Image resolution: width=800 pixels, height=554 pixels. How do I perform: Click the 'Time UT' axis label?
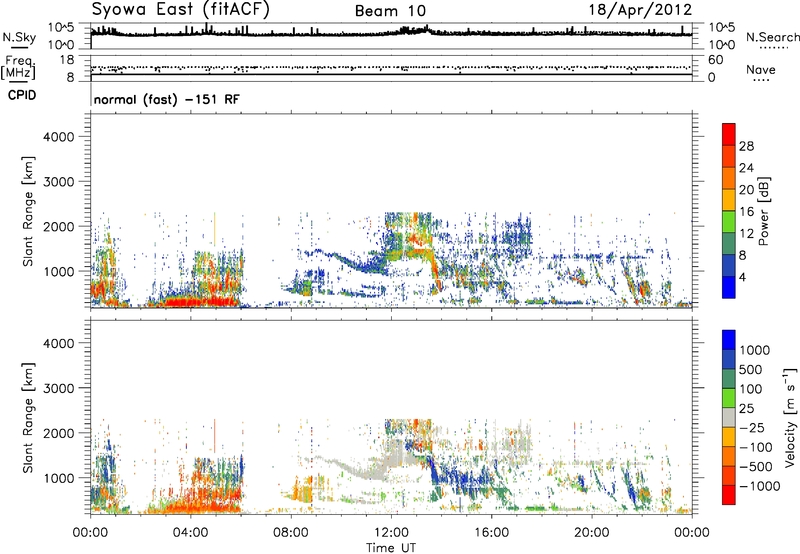[x=391, y=547]
